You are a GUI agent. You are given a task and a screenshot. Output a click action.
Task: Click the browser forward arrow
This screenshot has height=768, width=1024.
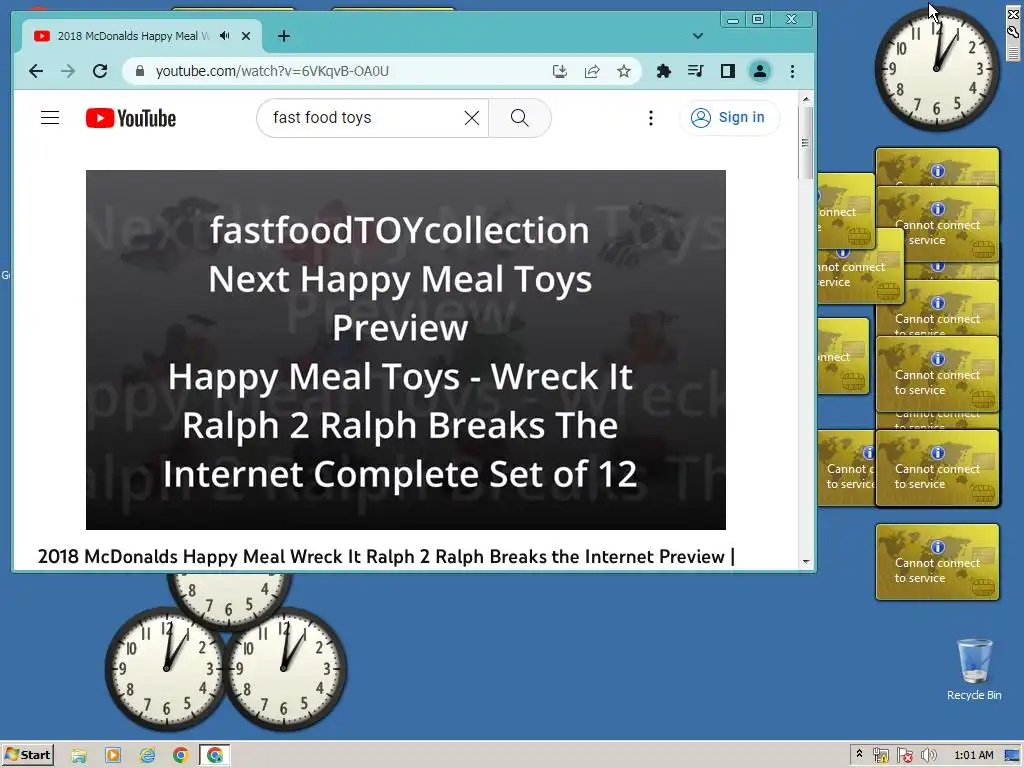(x=68, y=71)
